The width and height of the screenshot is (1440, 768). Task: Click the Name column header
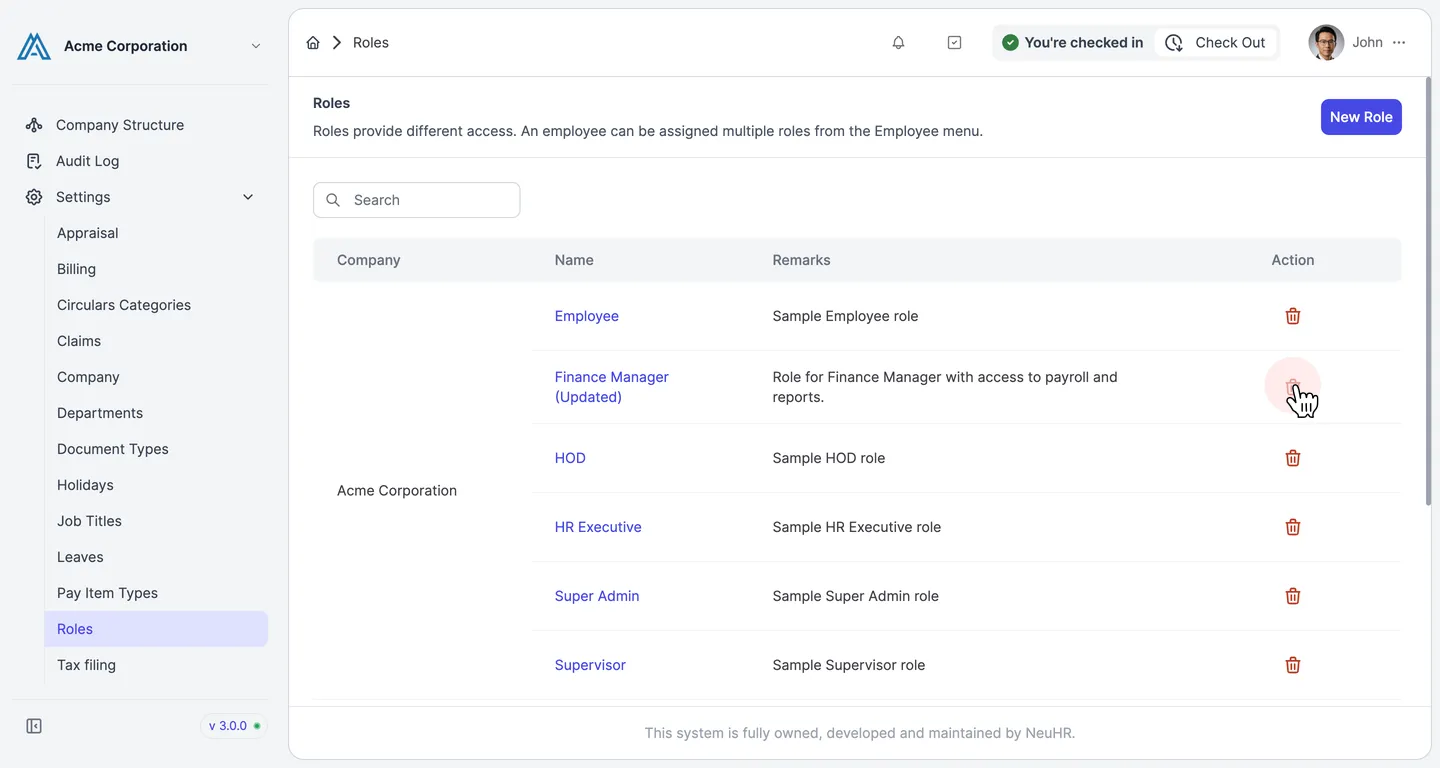pyautogui.click(x=574, y=260)
